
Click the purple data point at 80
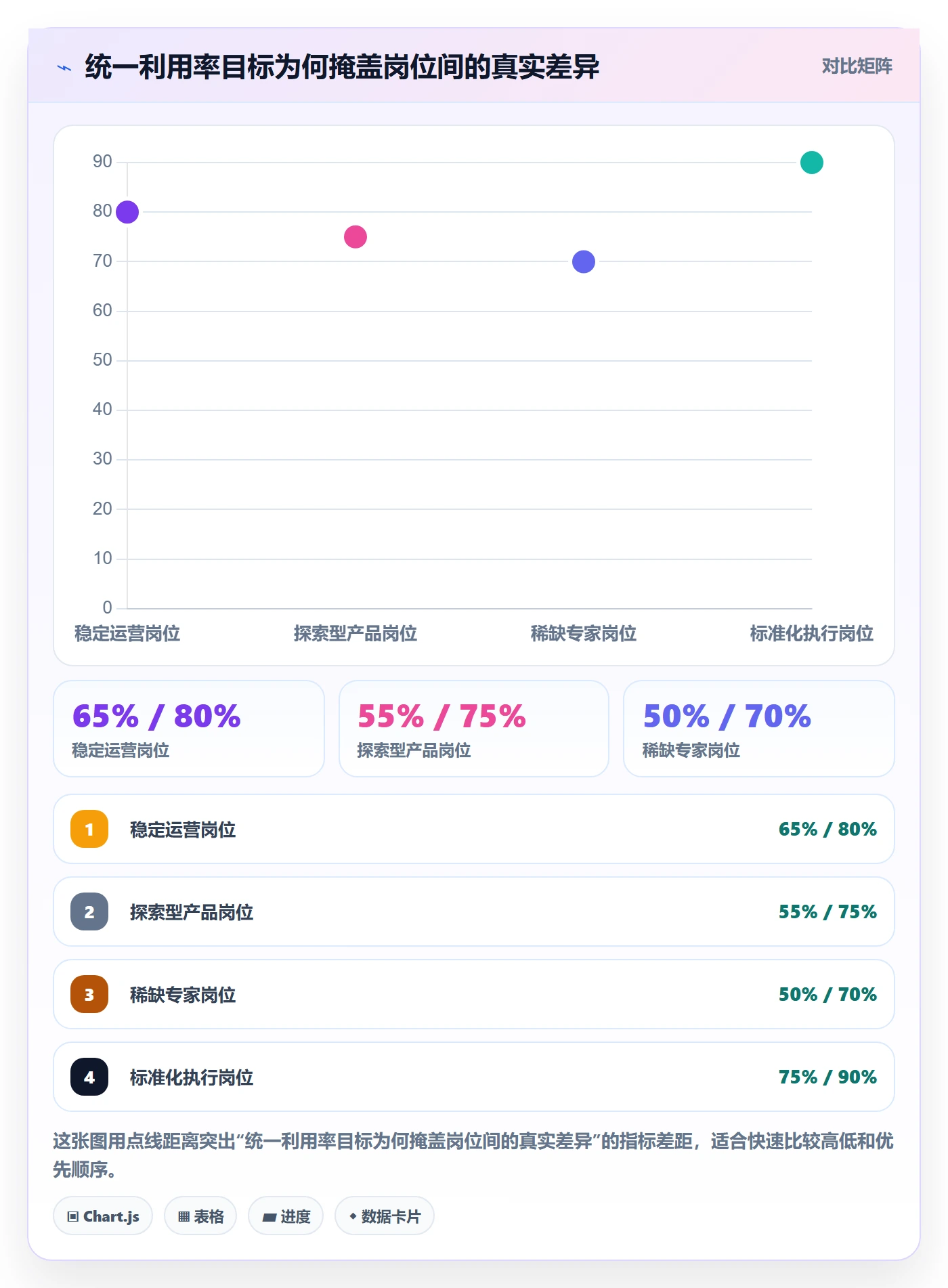[127, 212]
